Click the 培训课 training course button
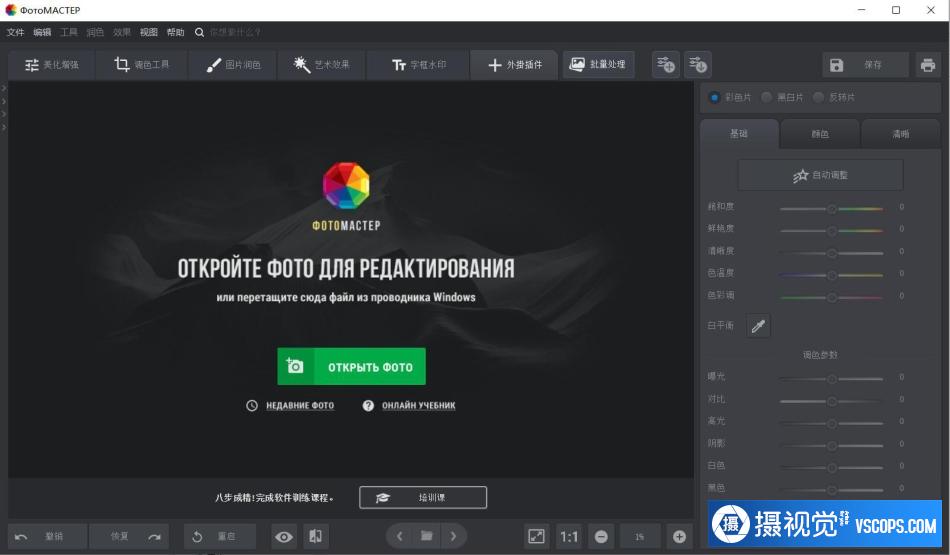Image resolution: width=950 pixels, height=555 pixels. (x=423, y=497)
